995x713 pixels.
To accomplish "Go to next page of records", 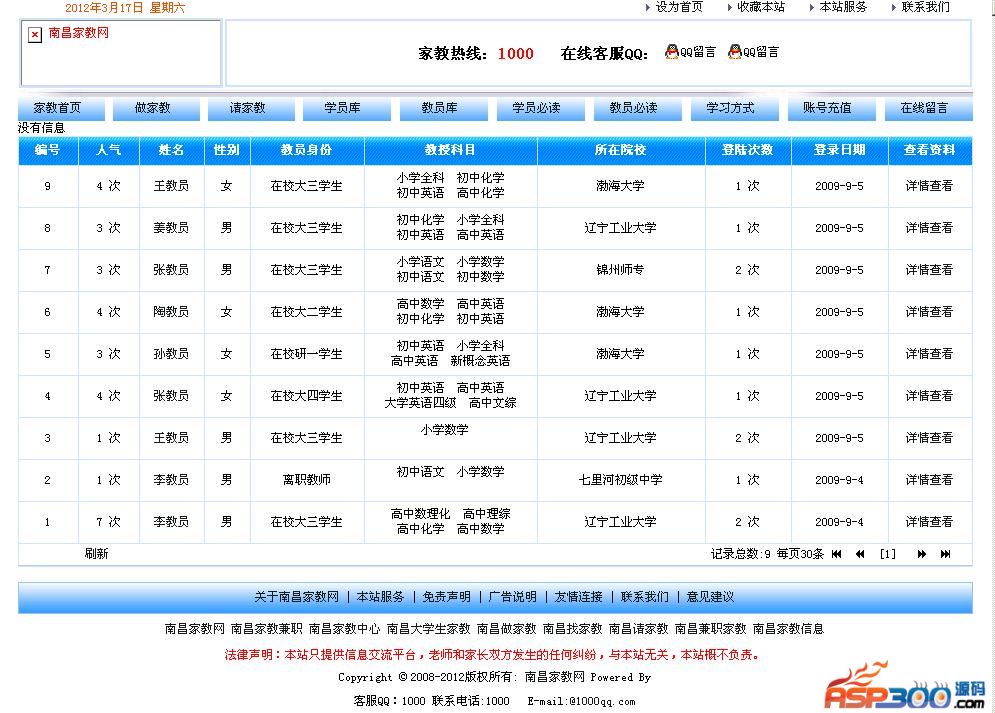I will pos(921,554).
